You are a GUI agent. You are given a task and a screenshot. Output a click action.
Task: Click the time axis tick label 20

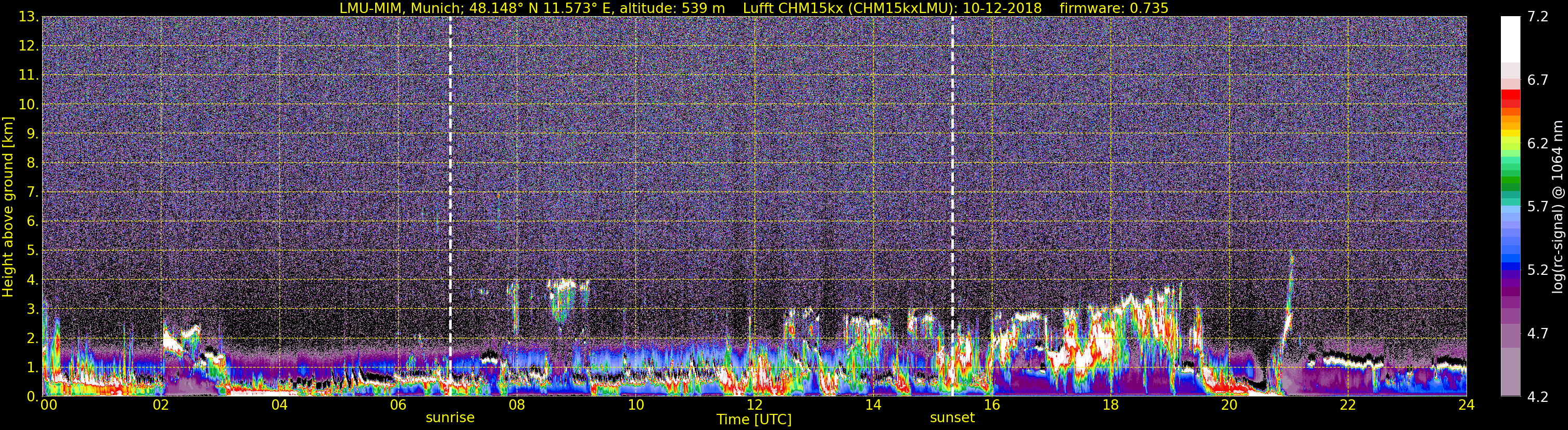coord(1229,405)
